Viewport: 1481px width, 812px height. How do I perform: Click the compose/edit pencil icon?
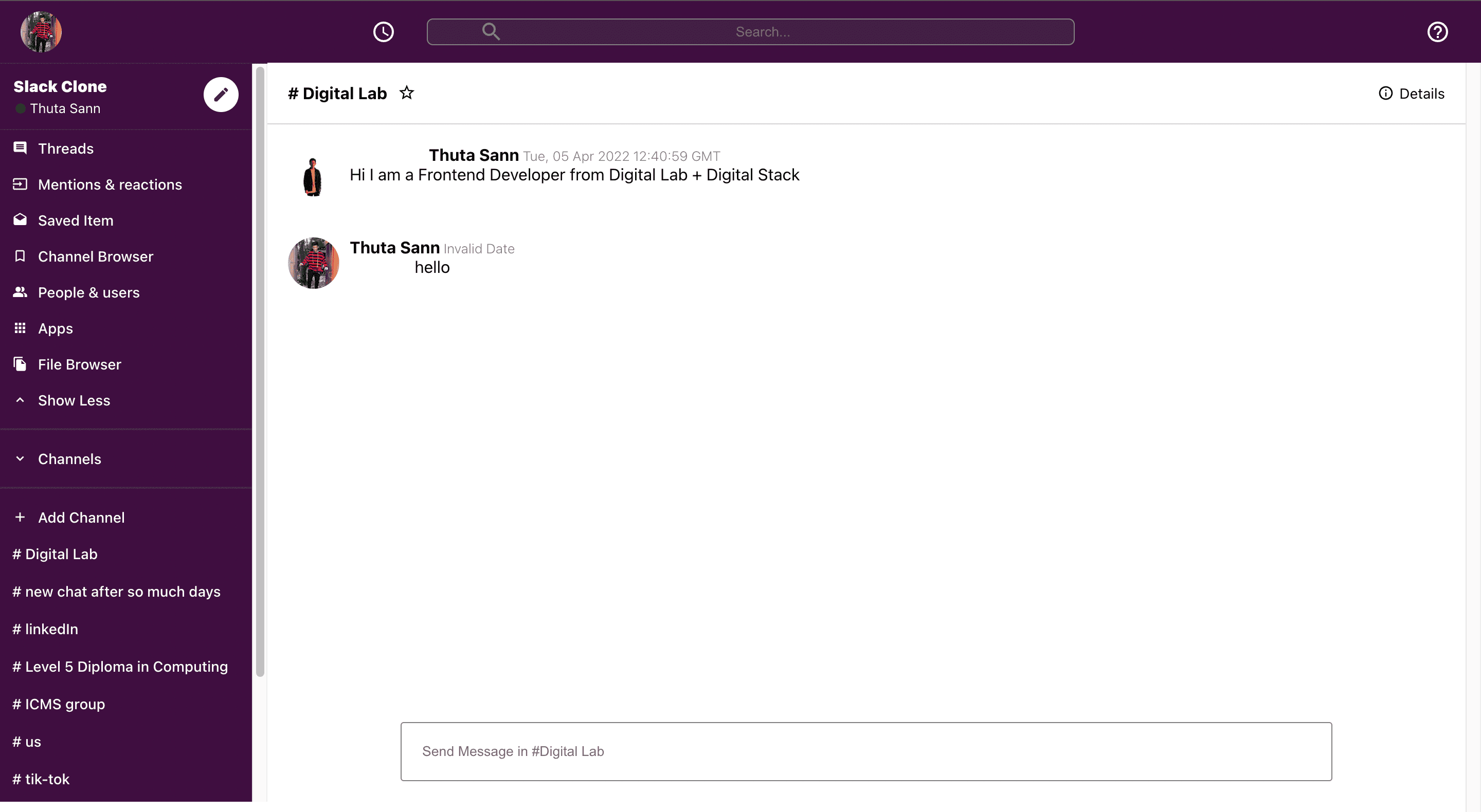(220, 94)
